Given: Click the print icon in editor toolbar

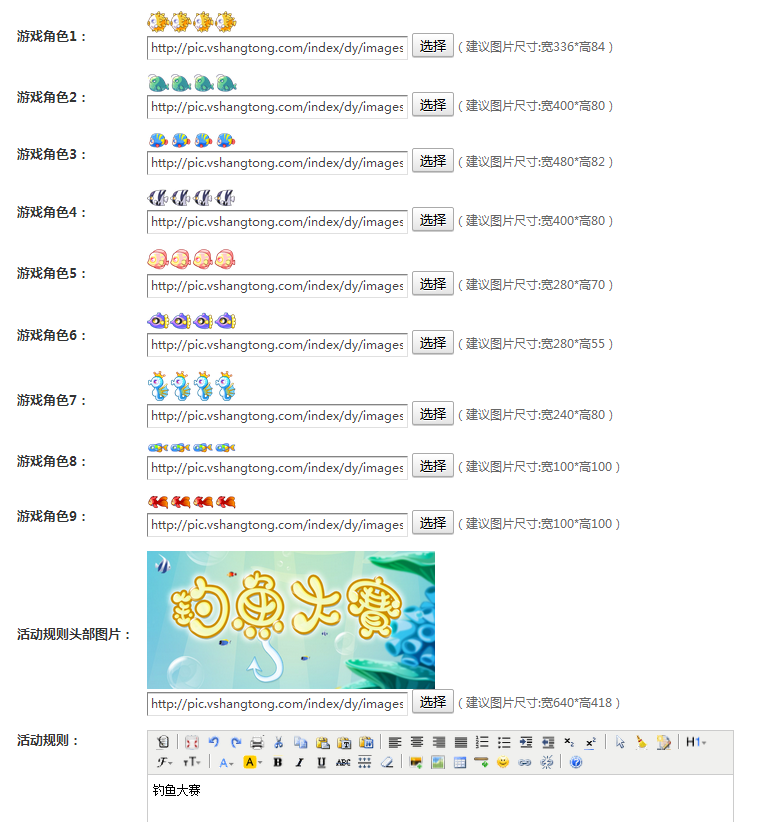Looking at the screenshot, I should [x=257, y=742].
